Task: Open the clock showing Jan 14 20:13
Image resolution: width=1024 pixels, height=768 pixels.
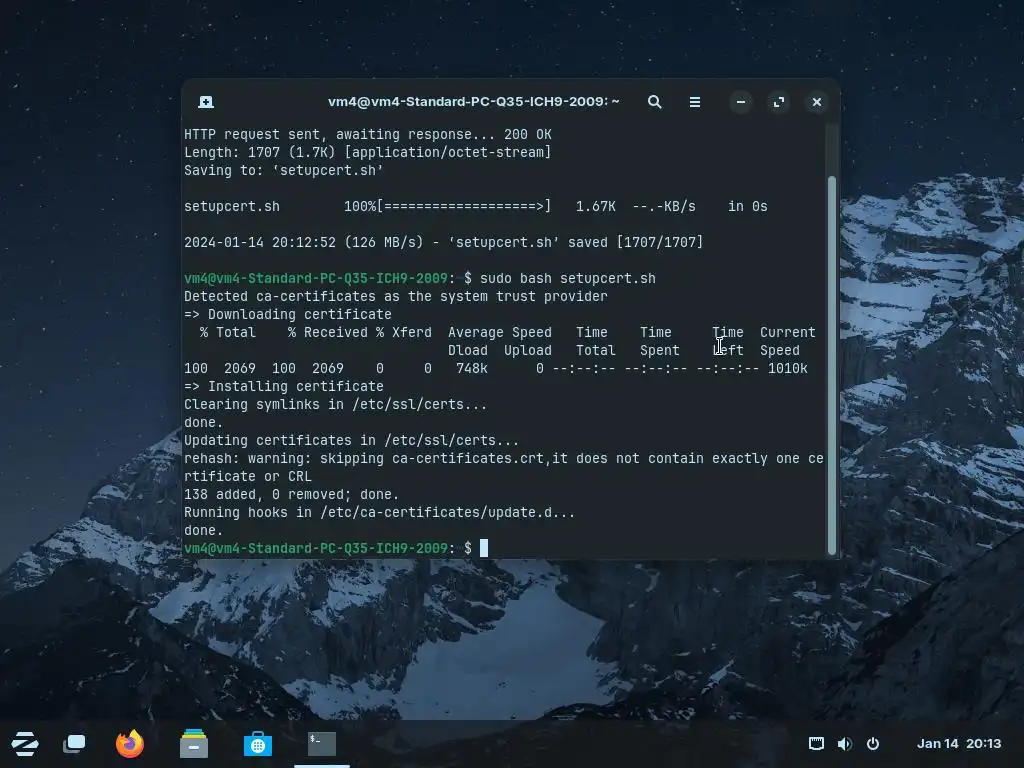Action: click(x=959, y=743)
